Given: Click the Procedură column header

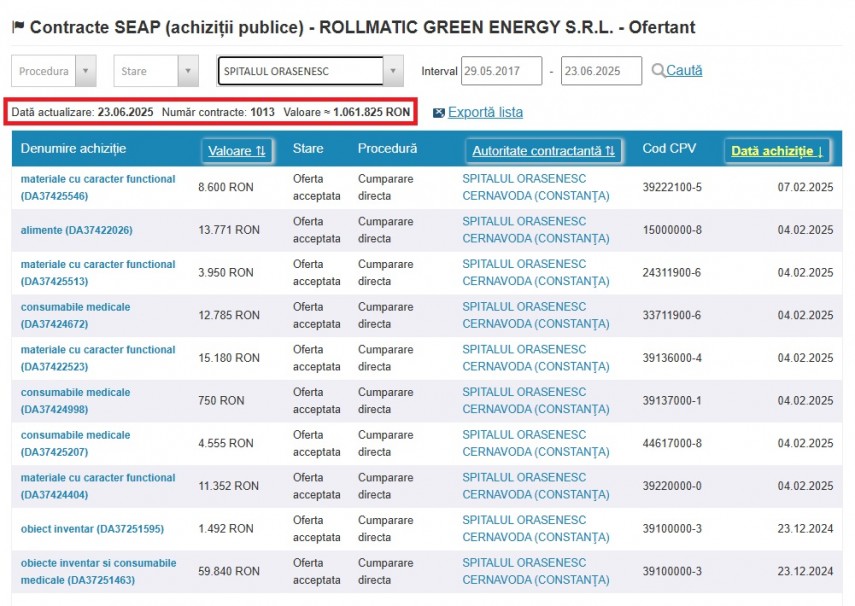Looking at the screenshot, I should pyautogui.click(x=387, y=148).
